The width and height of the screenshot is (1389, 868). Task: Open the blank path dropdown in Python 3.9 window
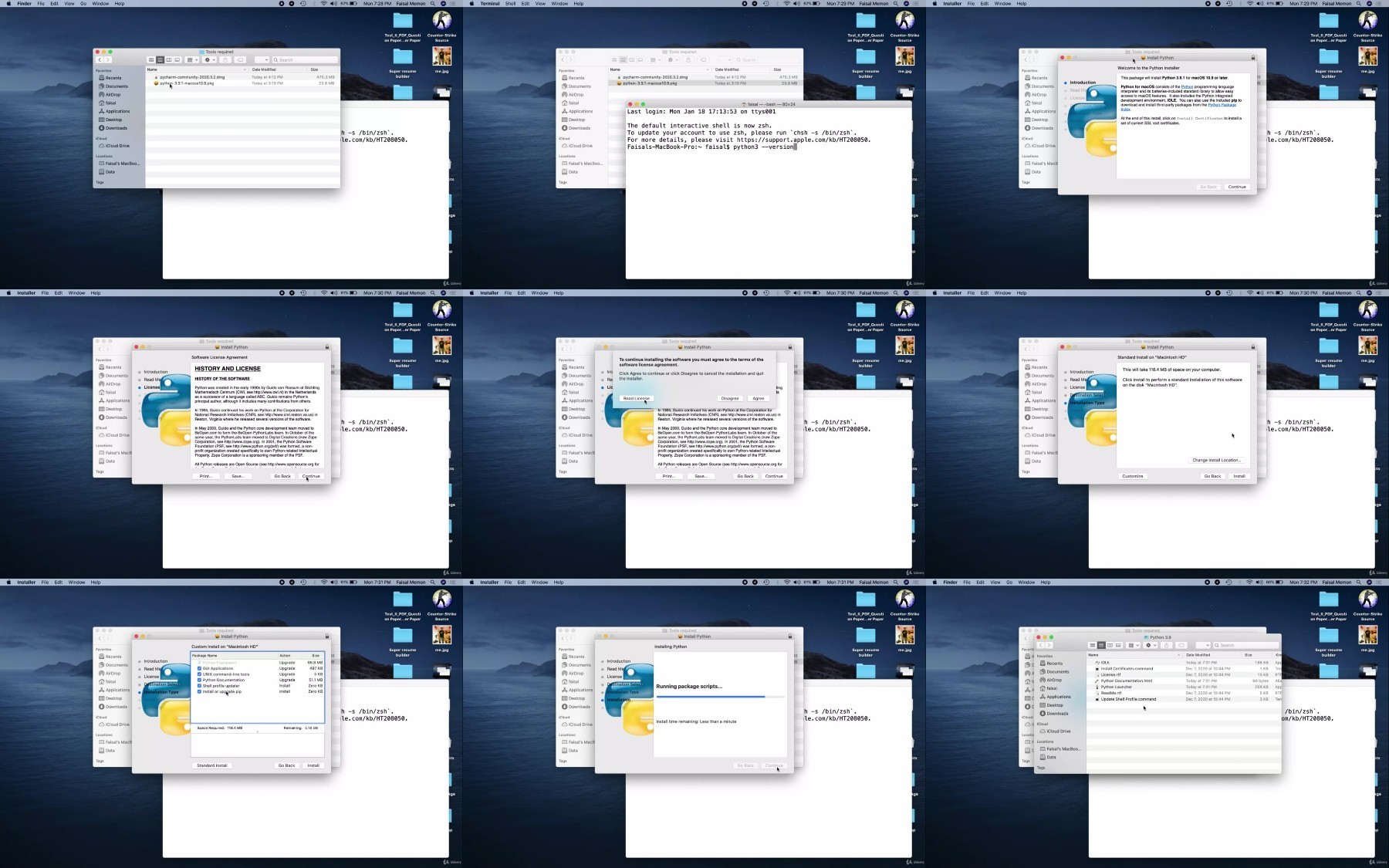point(1203,645)
